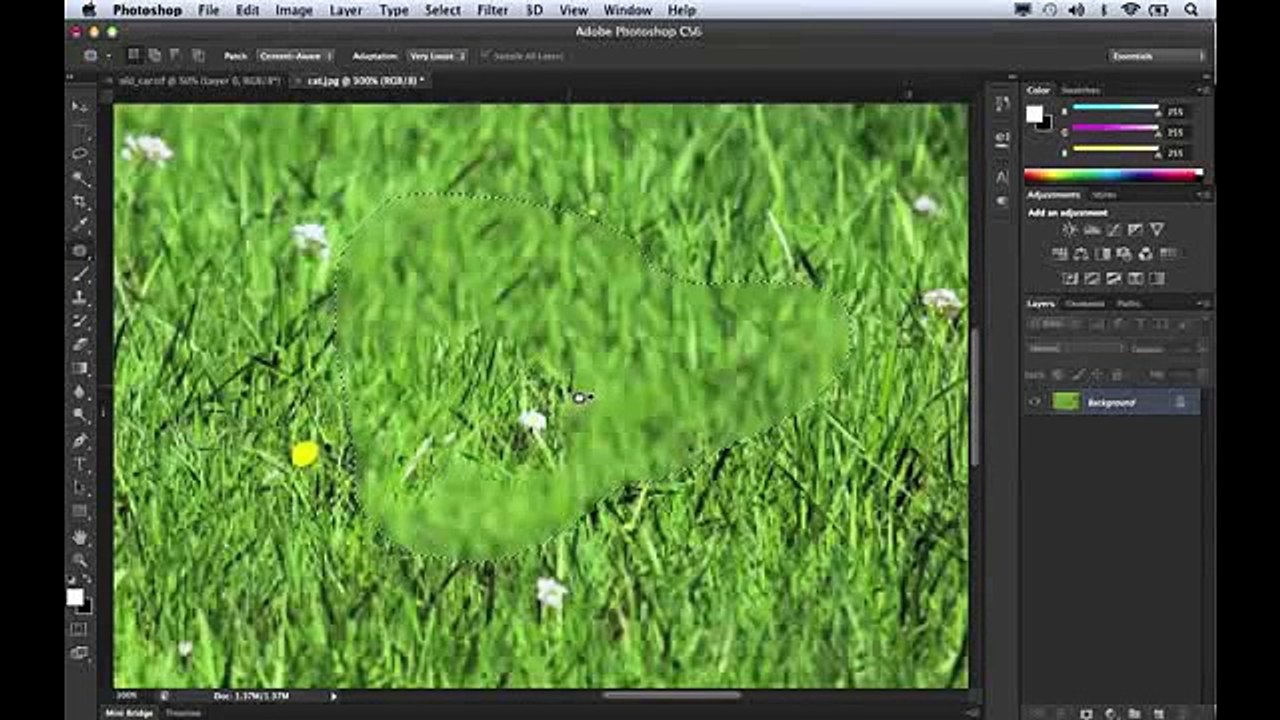Viewport: 1280px width, 720px height.
Task: Select the Pen tool
Action: coord(80,440)
